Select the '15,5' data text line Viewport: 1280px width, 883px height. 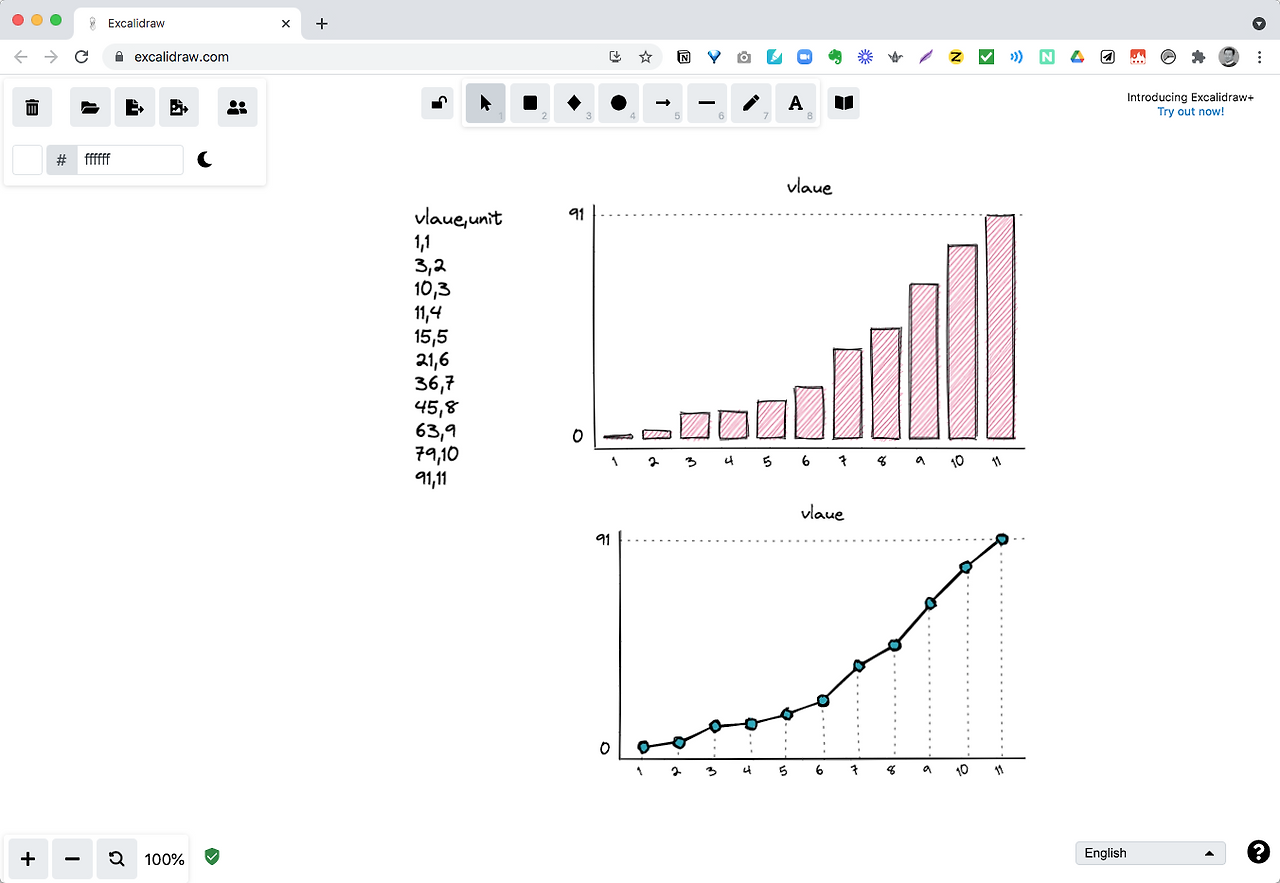coord(431,336)
